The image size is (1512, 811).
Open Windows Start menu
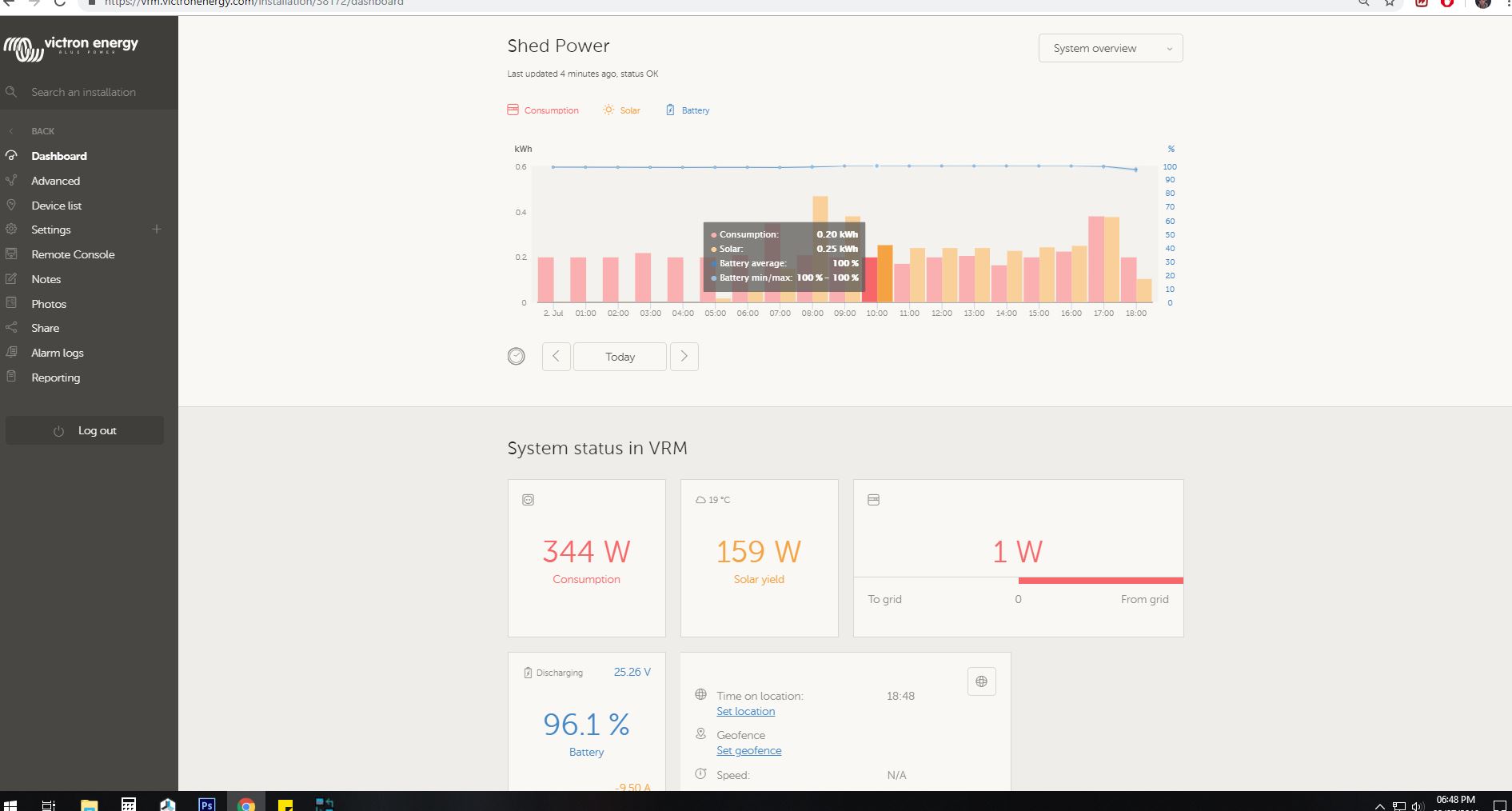pyautogui.click(x=10, y=805)
